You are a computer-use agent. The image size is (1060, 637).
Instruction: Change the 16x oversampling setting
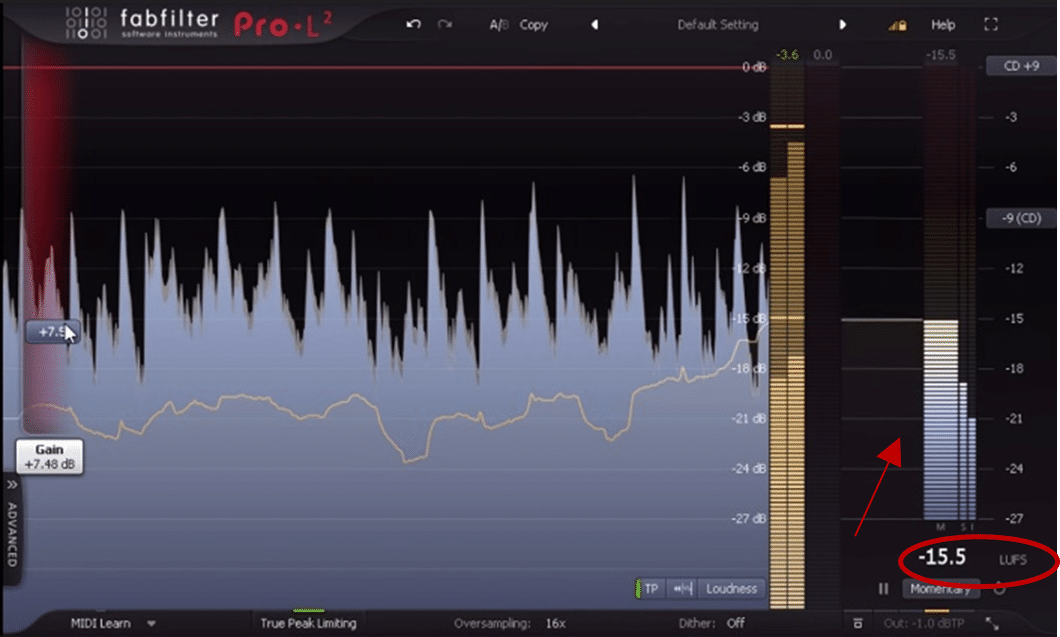pos(556,623)
